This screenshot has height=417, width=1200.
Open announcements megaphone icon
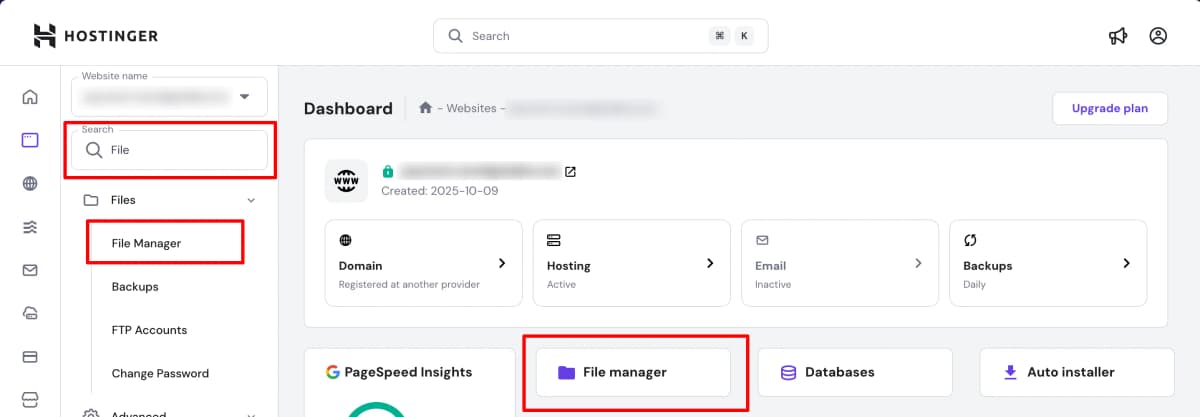click(1118, 36)
